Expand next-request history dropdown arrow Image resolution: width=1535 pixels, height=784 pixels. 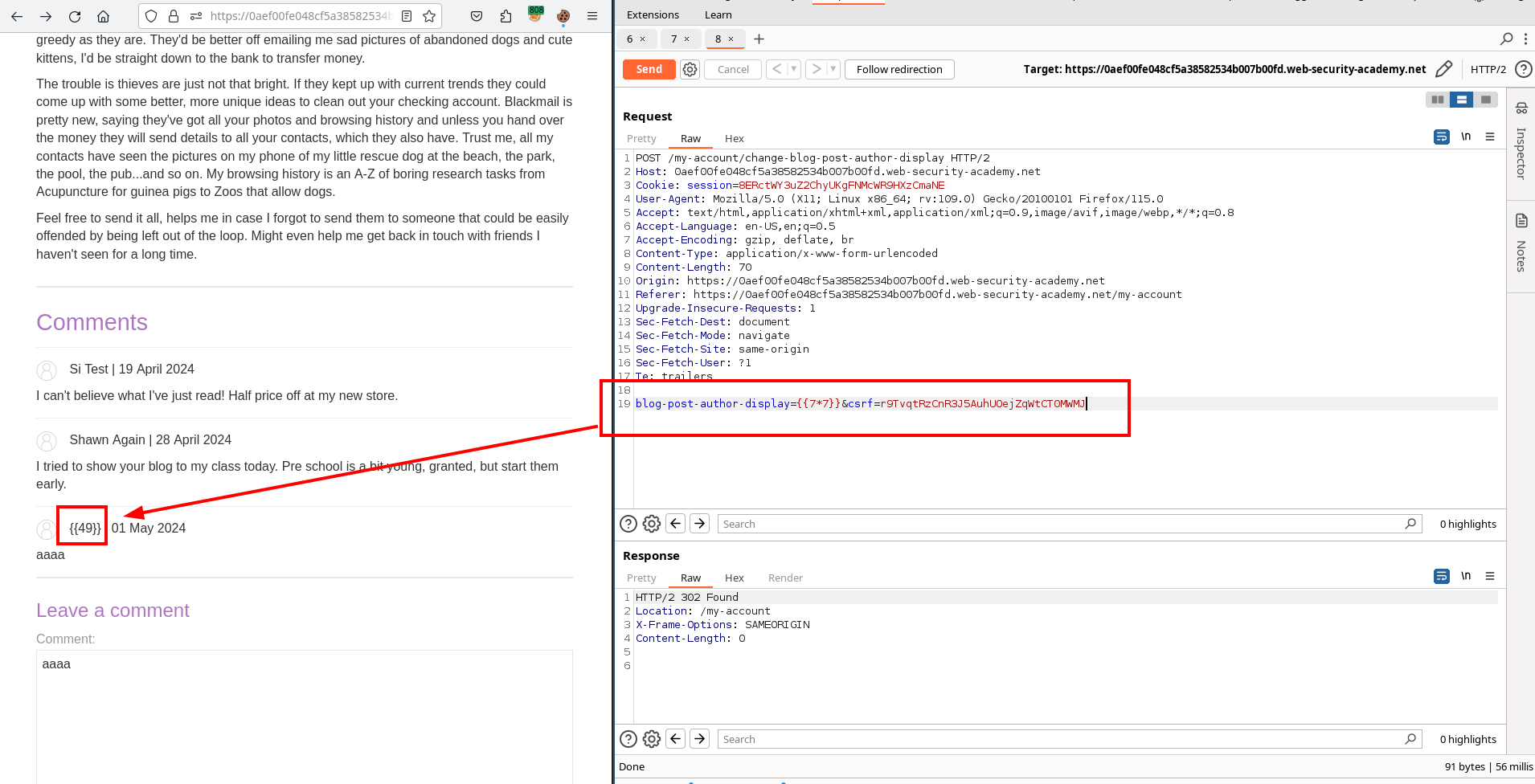pos(833,70)
